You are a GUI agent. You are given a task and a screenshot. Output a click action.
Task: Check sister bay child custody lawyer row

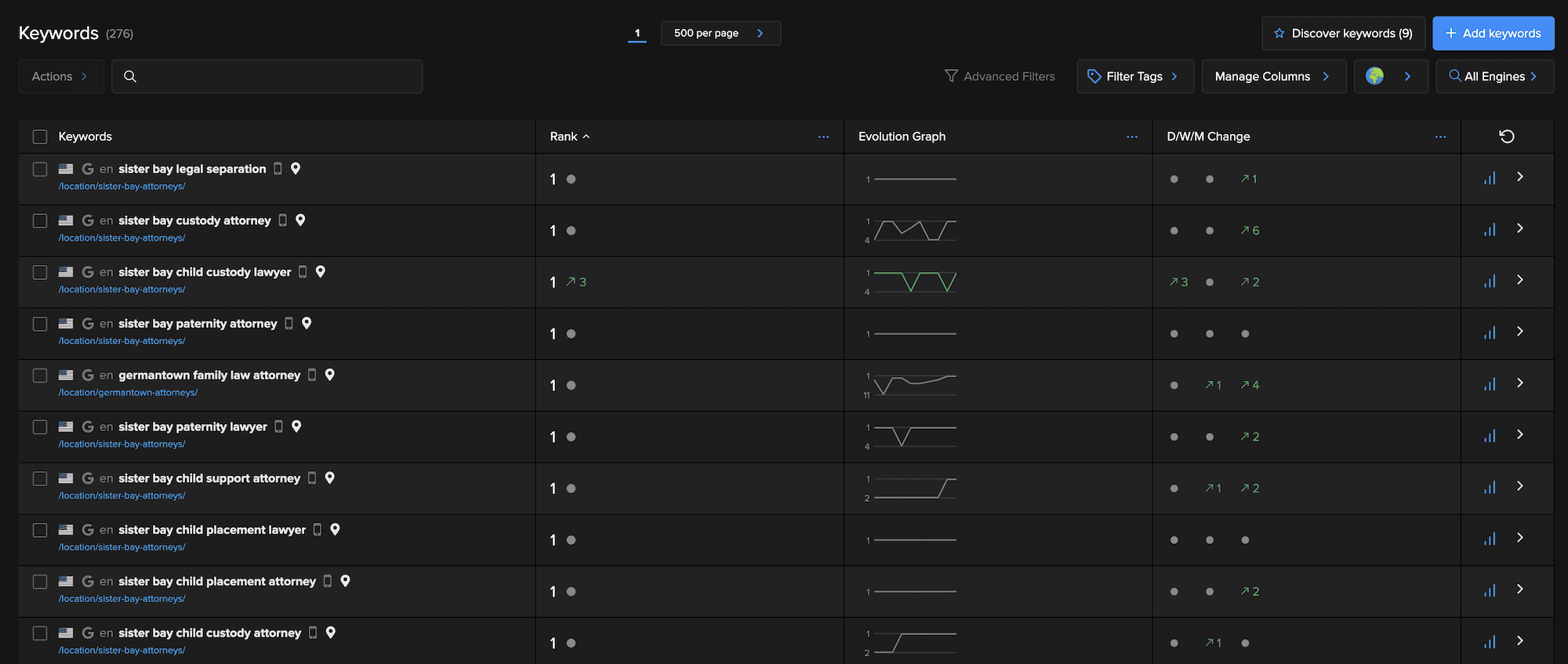(40, 272)
